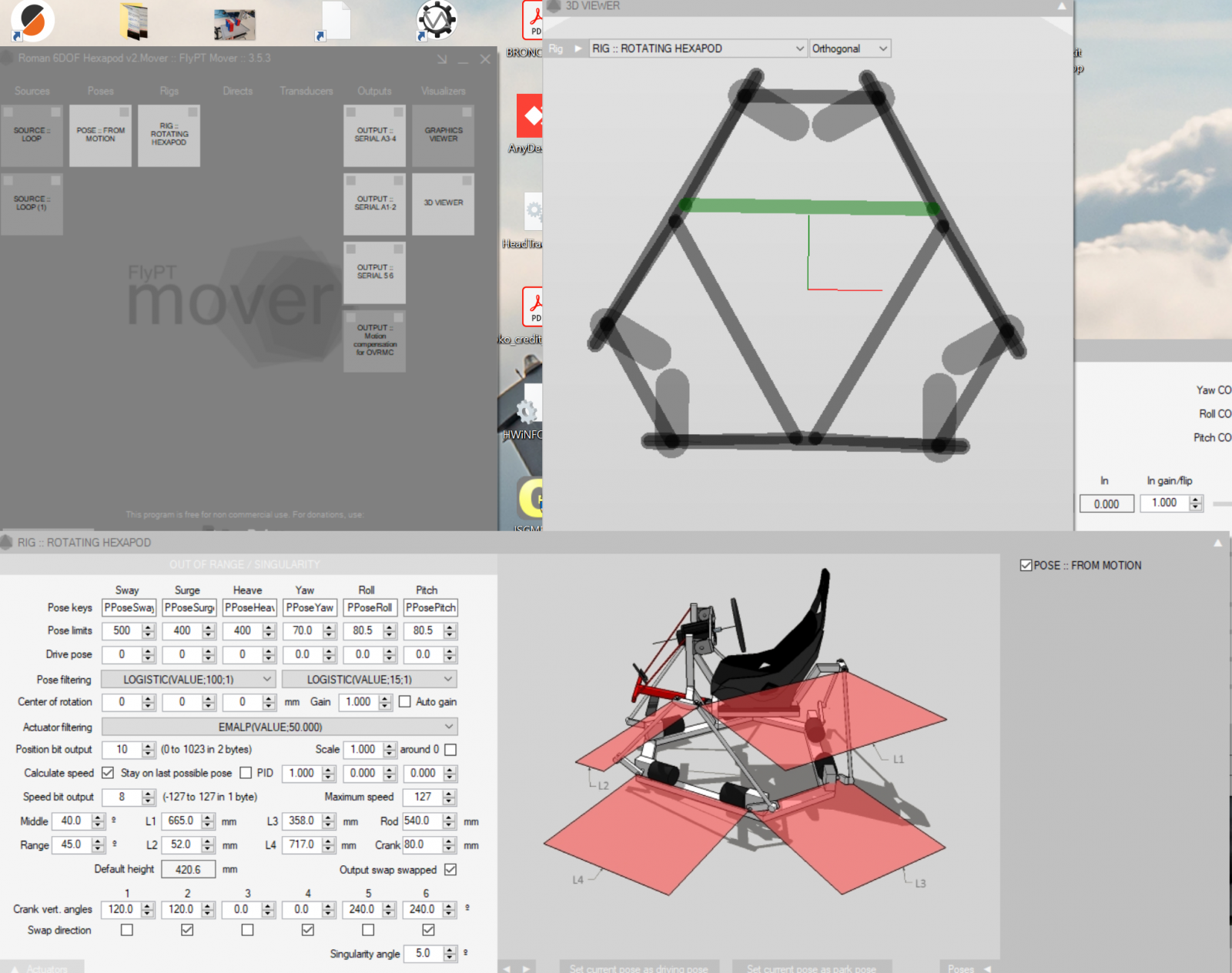Open the OUTPUT :: SERIAL 5-6 module tile
1232x973 pixels.
tap(375, 273)
